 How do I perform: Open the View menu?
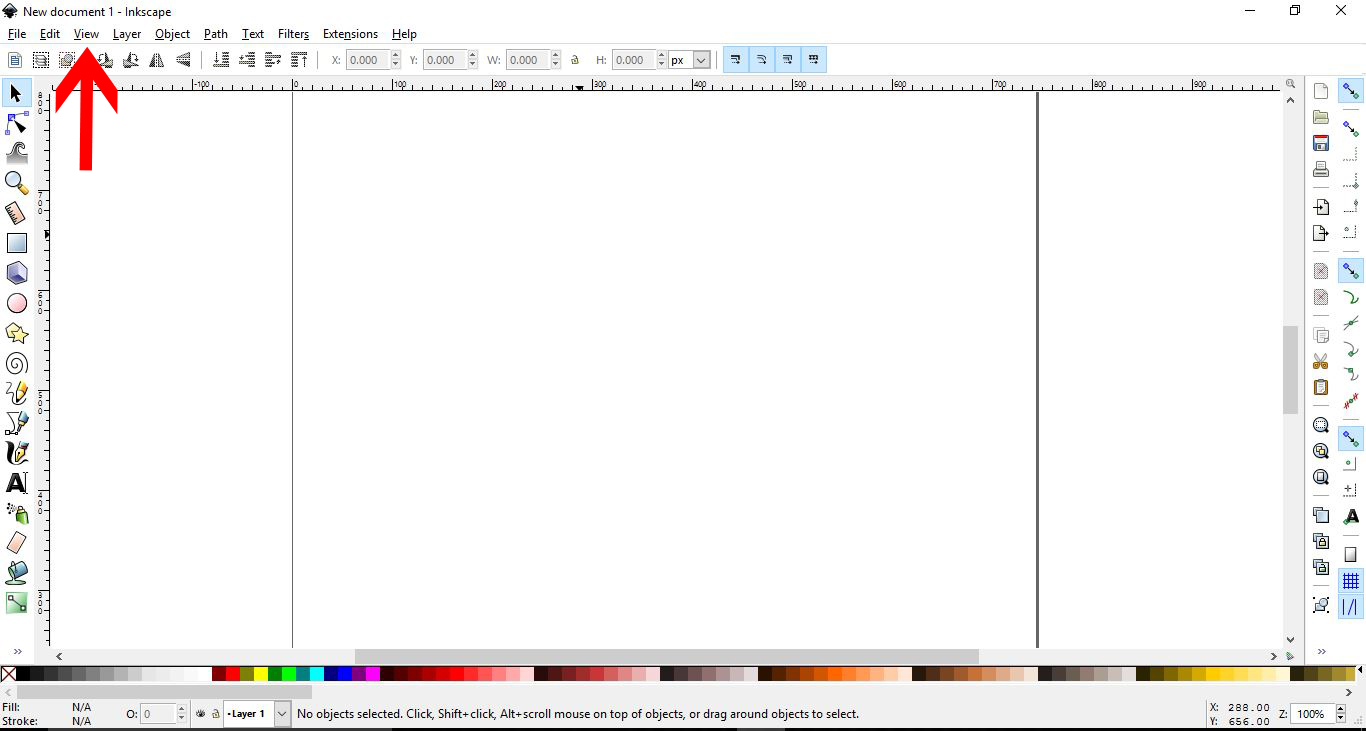point(86,33)
